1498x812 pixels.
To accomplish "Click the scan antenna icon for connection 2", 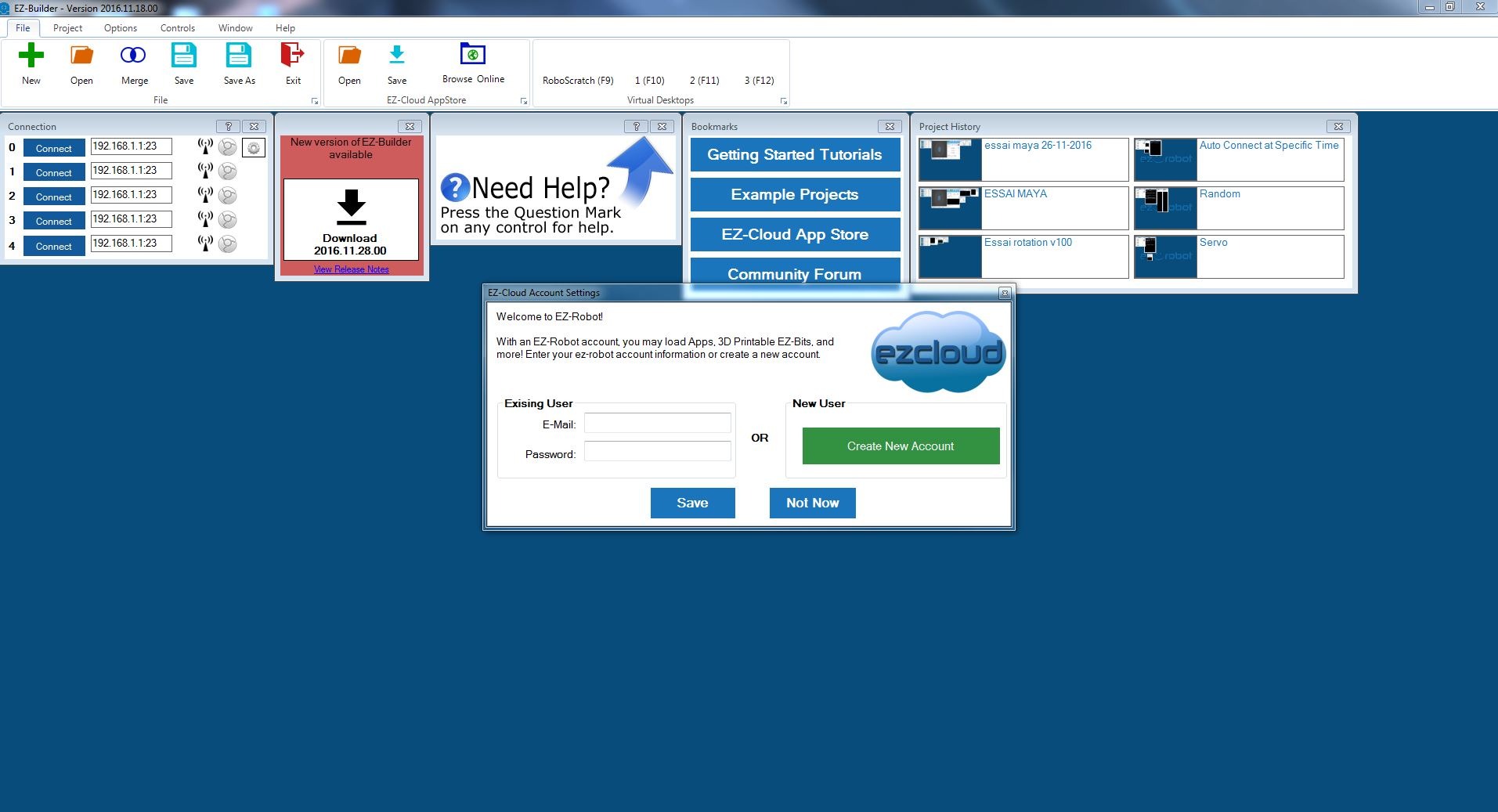I will 205,196.
